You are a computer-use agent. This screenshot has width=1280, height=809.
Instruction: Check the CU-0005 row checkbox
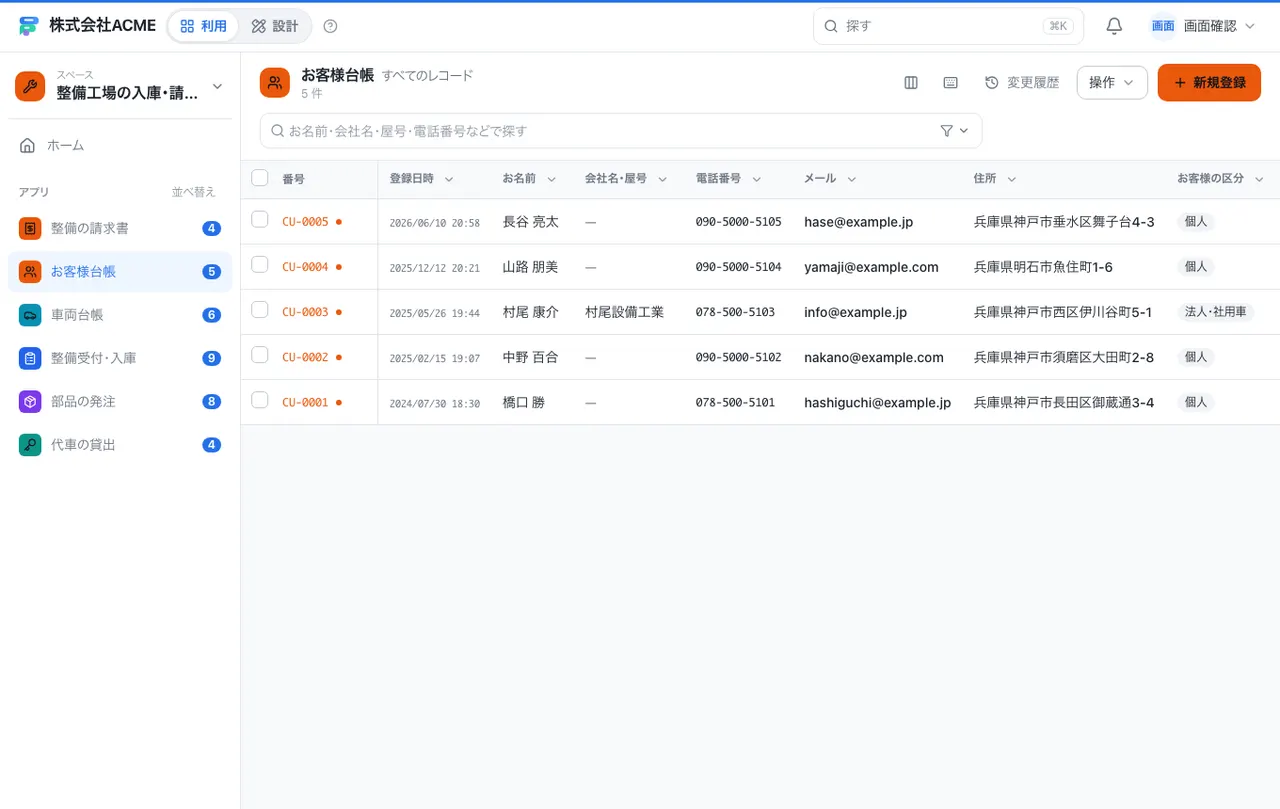(x=260, y=219)
